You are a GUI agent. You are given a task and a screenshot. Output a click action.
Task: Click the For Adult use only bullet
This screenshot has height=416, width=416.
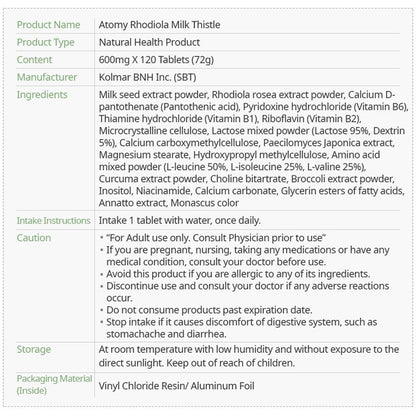pos(216,238)
